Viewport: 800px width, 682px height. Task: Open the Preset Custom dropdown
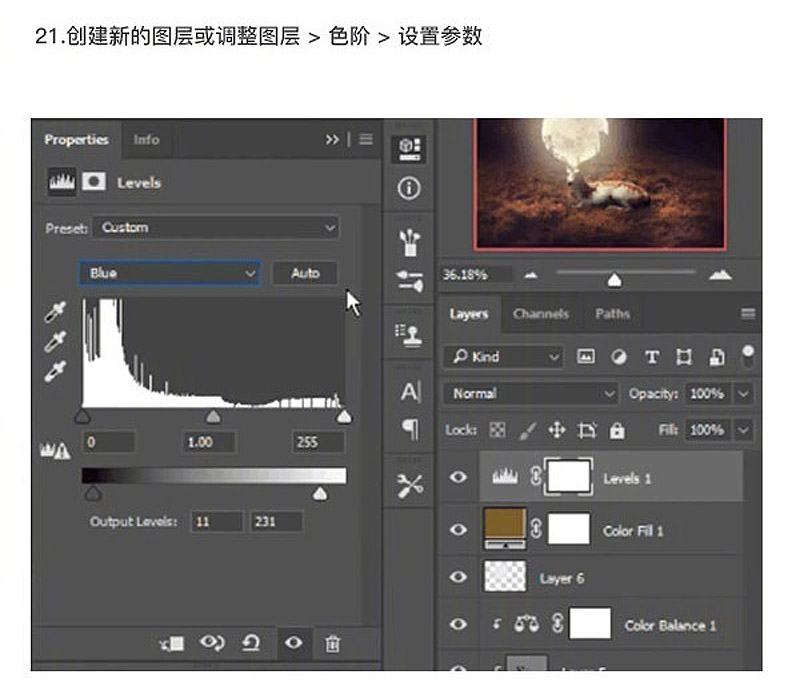(216, 228)
